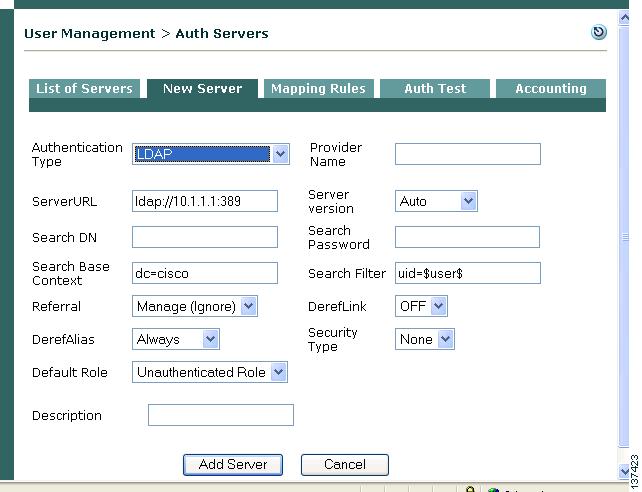Expand the Referral dropdown

pyautogui.click(x=195, y=306)
